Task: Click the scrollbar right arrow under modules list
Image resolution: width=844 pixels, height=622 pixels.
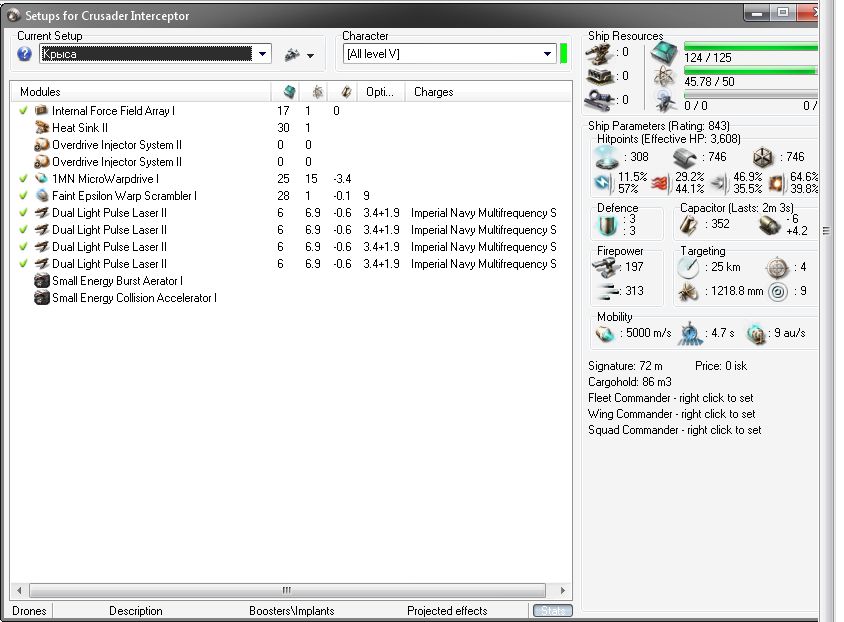Action: click(x=562, y=590)
